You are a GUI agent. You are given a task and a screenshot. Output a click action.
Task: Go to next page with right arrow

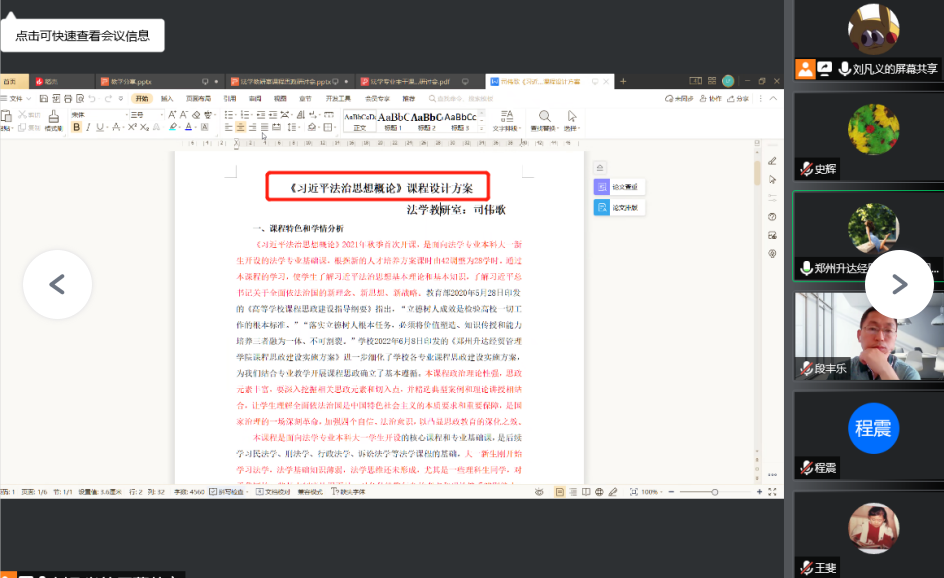899,284
